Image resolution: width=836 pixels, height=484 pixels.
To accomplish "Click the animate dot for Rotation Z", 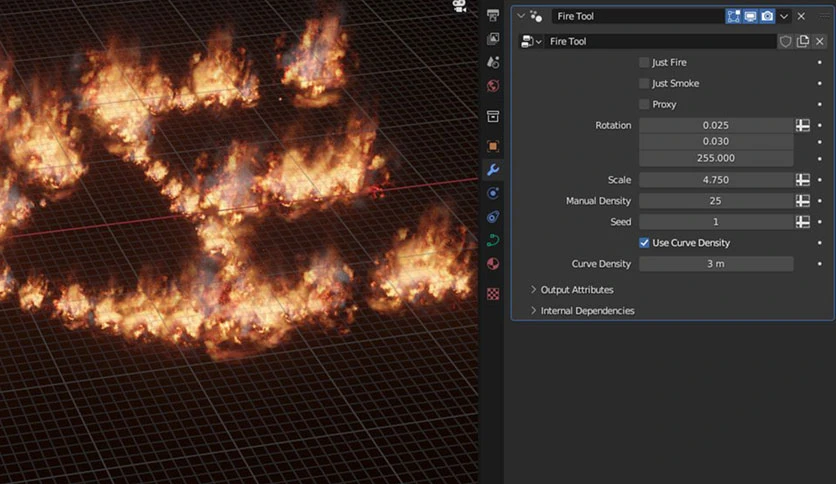I will (819, 158).
